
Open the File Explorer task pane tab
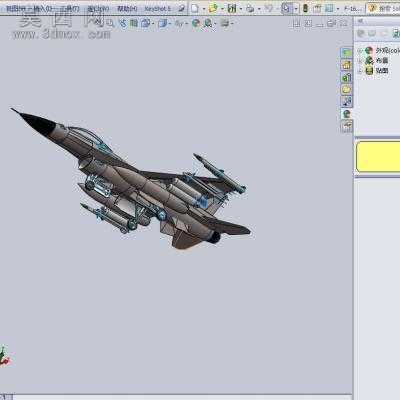(x=347, y=77)
